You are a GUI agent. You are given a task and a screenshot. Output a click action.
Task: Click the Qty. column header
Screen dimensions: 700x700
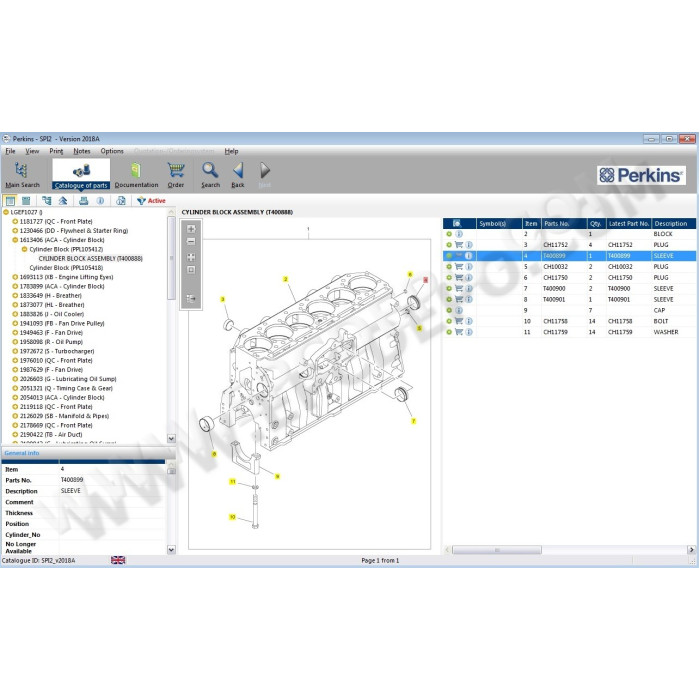tap(596, 223)
